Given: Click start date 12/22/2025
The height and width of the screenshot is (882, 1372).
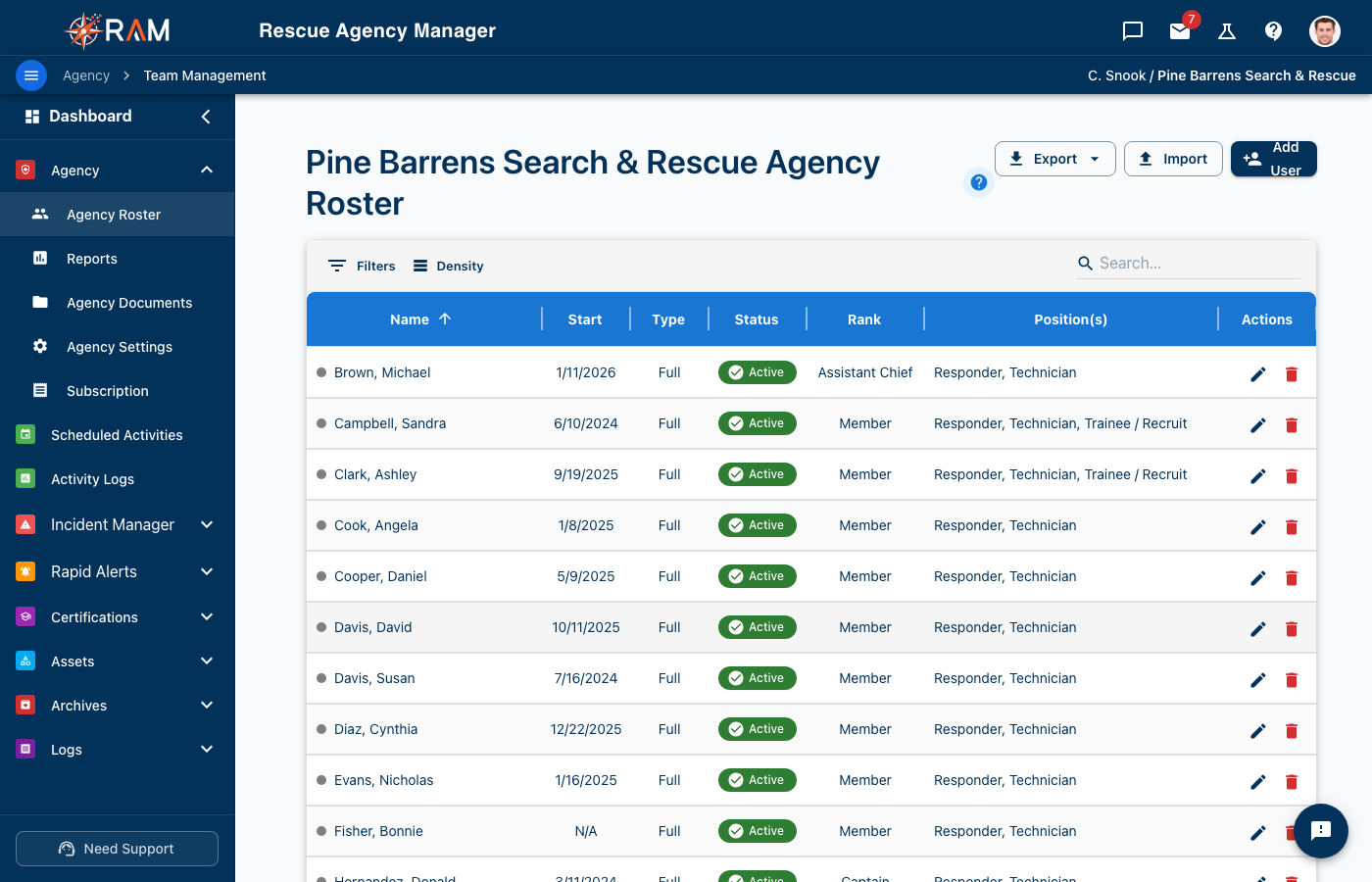Looking at the screenshot, I should [x=586, y=729].
